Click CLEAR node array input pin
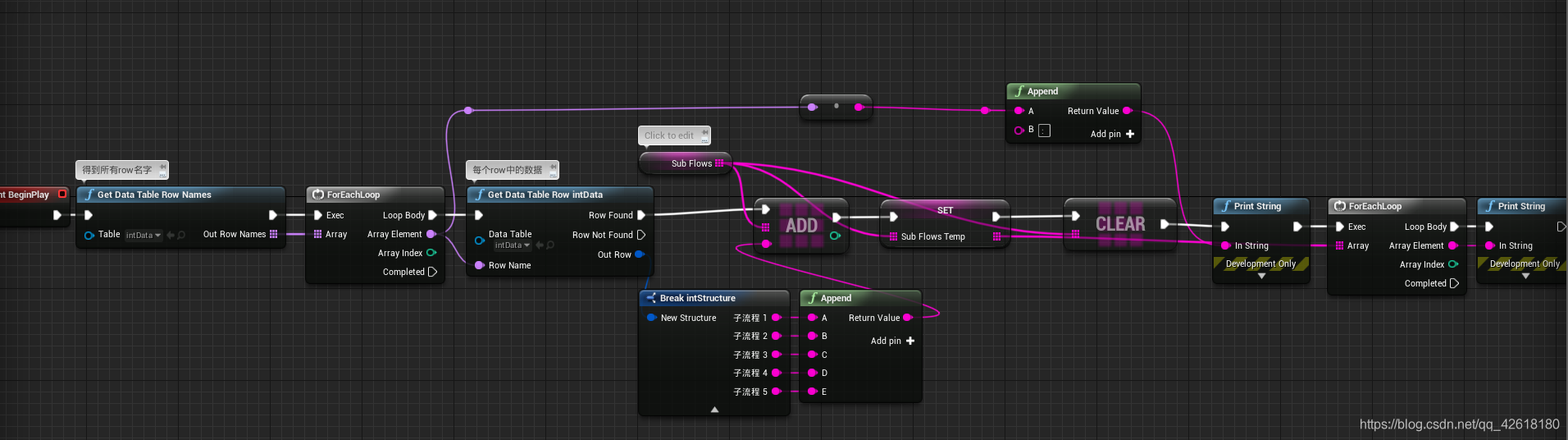This screenshot has height=440, width=1568. pyautogui.click(x=1075, y=234)
